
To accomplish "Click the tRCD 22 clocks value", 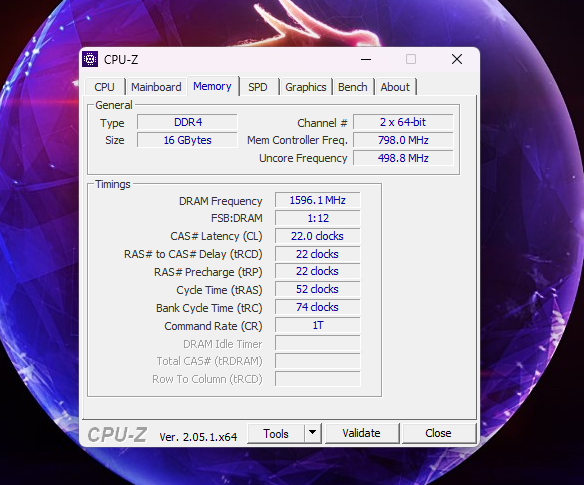I will click(x=318, y=254).
